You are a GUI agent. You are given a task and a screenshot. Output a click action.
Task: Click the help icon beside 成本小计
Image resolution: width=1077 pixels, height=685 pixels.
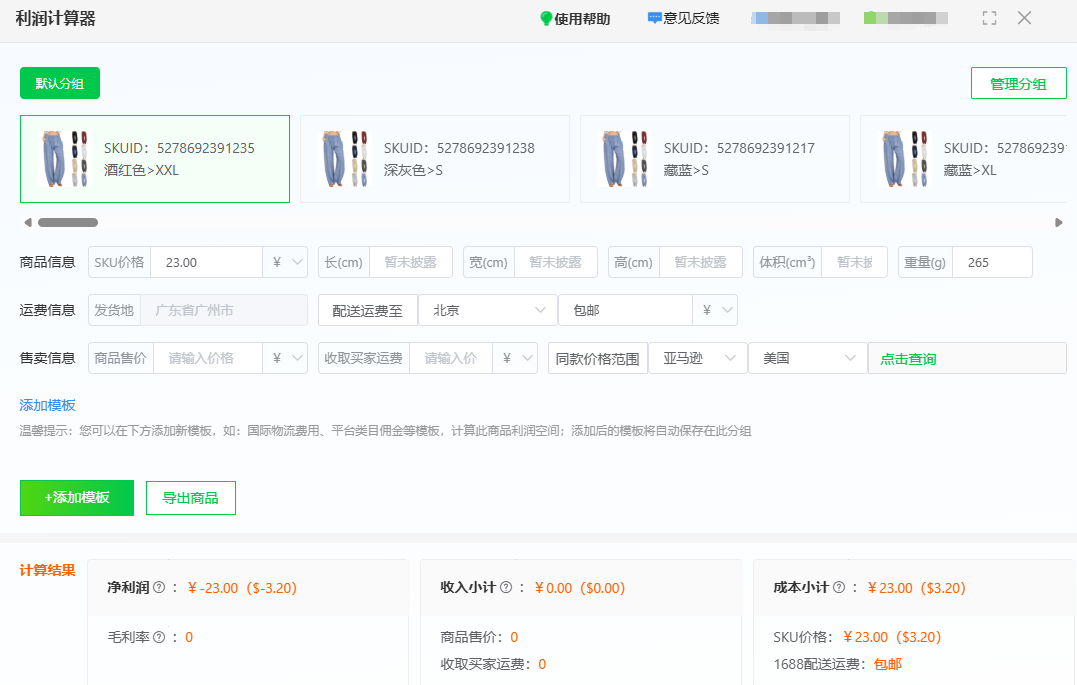coord(841,588)
